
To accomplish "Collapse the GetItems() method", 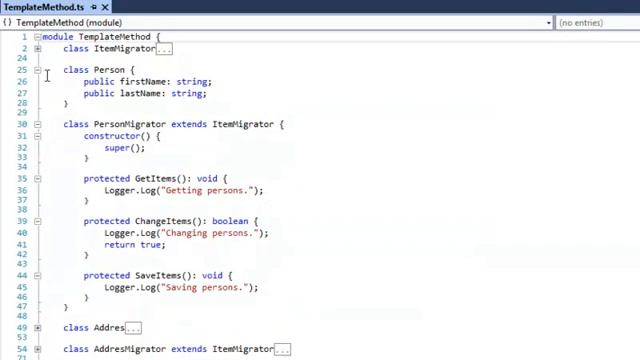I will [38, 179].
